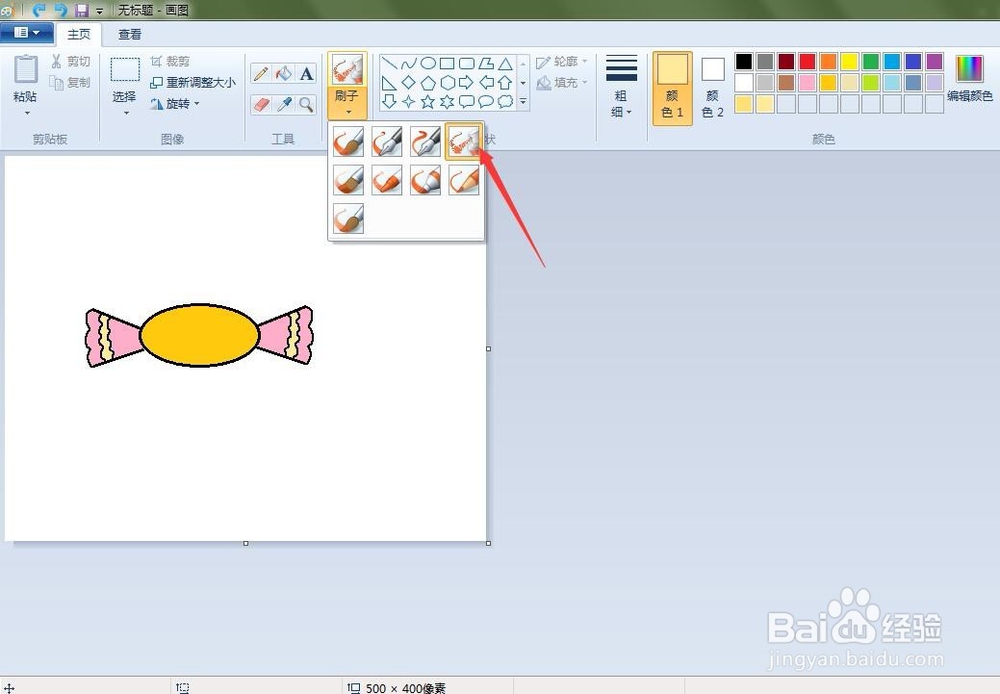
Task: Select the Magnifier tool
Action: tap(307, 103)
